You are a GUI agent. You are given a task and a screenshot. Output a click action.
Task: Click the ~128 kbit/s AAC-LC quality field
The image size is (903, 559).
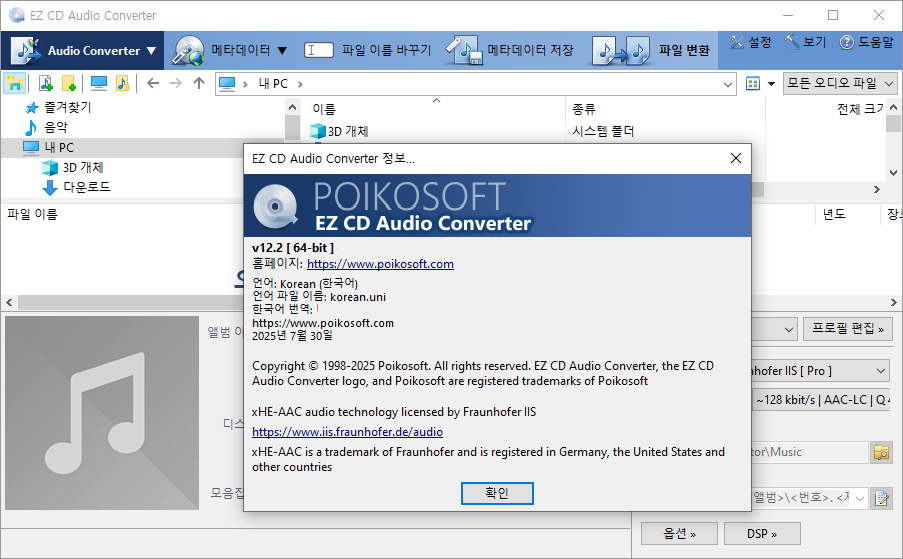pos(821,400)
